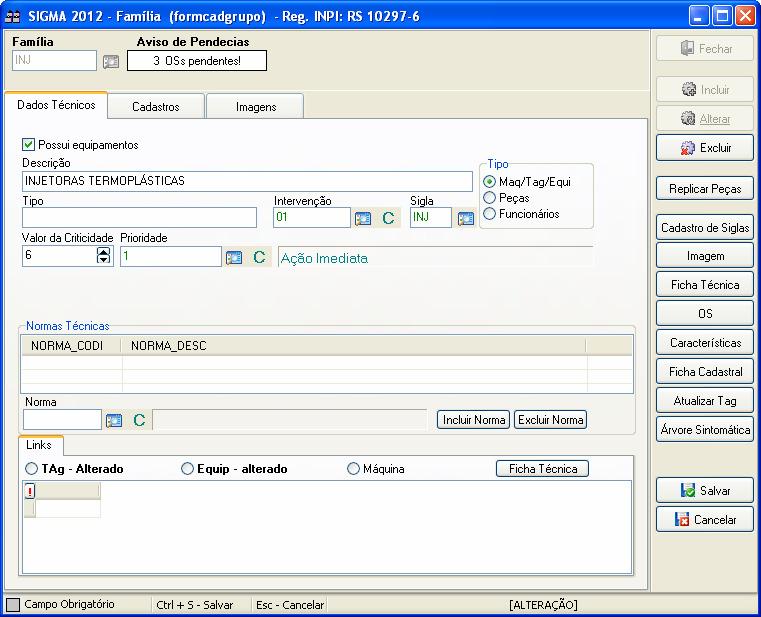Viewport: 761px width, 617px height.
Task: Toggle the Possui equipamentos checkbox
Action: pyautogui.click(x=28, y=145)
